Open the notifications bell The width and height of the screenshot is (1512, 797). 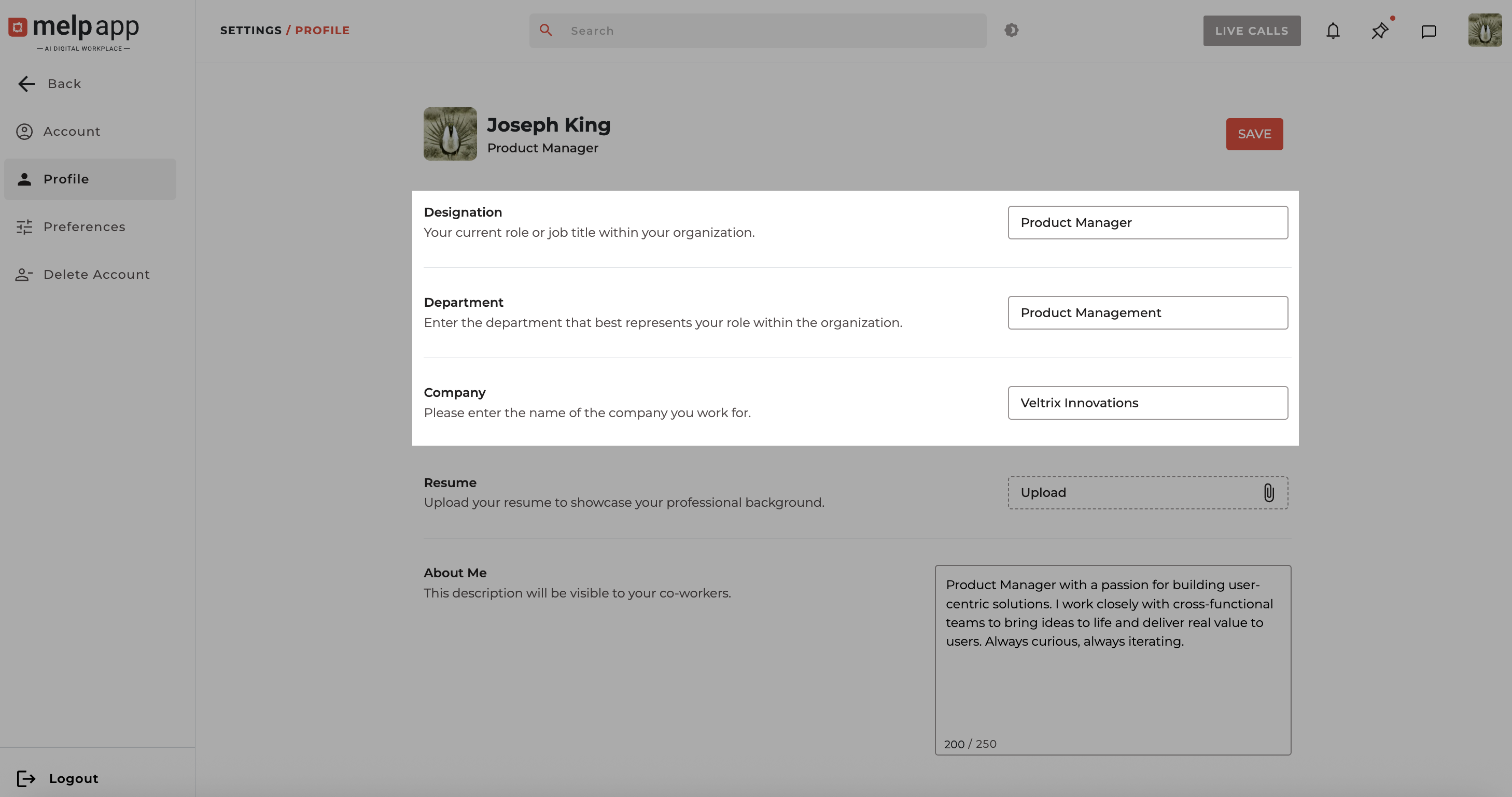coord(1333,31)
